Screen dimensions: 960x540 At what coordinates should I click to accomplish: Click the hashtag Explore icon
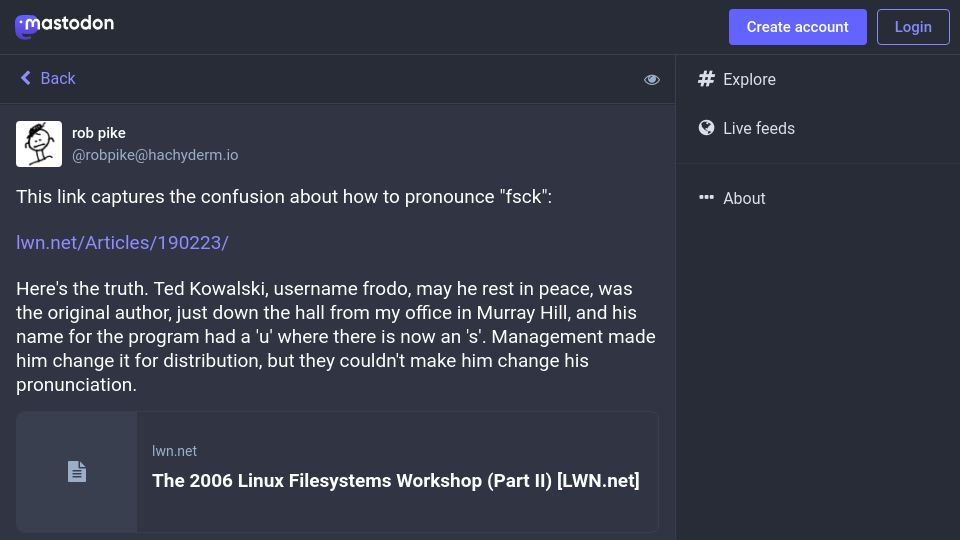(x=707, y=78)
